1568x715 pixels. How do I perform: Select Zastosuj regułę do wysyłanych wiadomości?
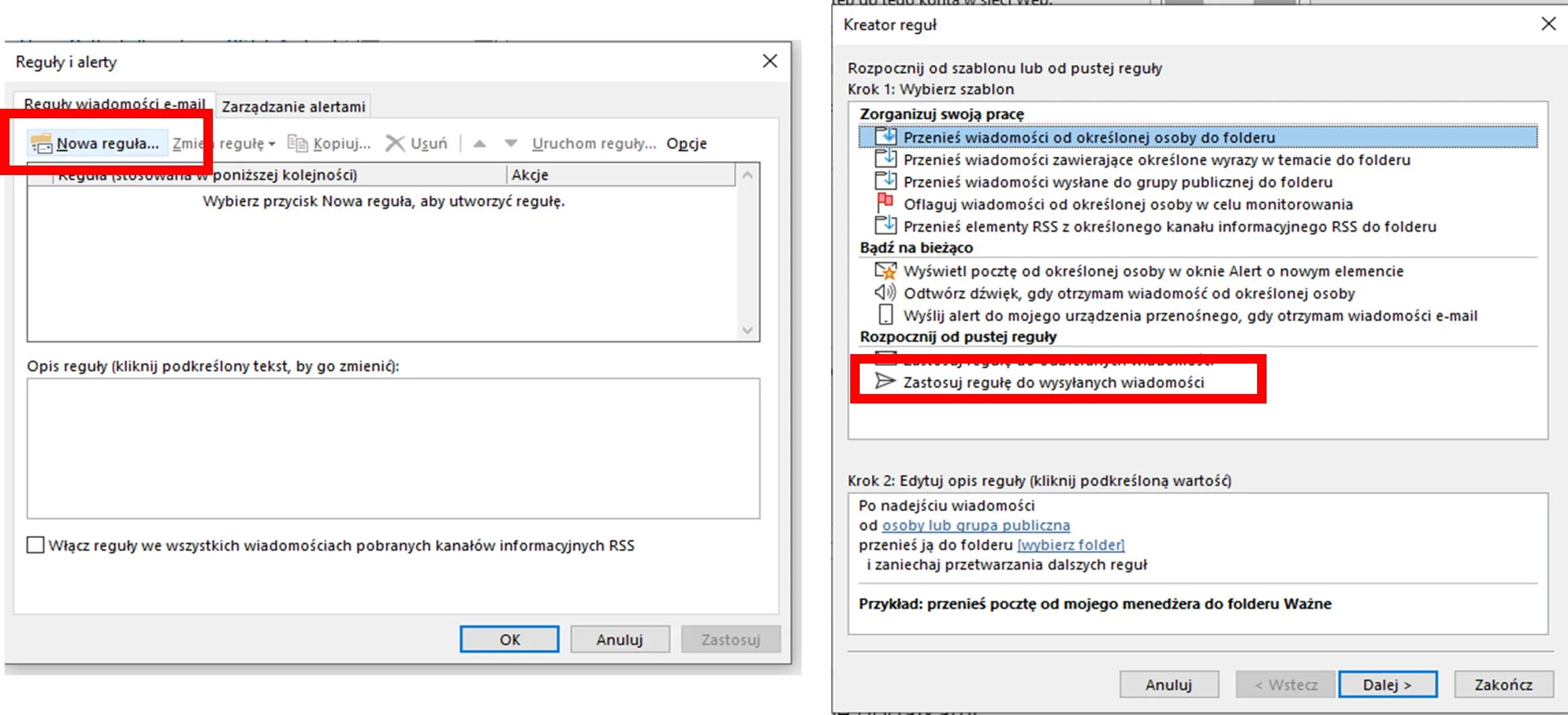1053,383
